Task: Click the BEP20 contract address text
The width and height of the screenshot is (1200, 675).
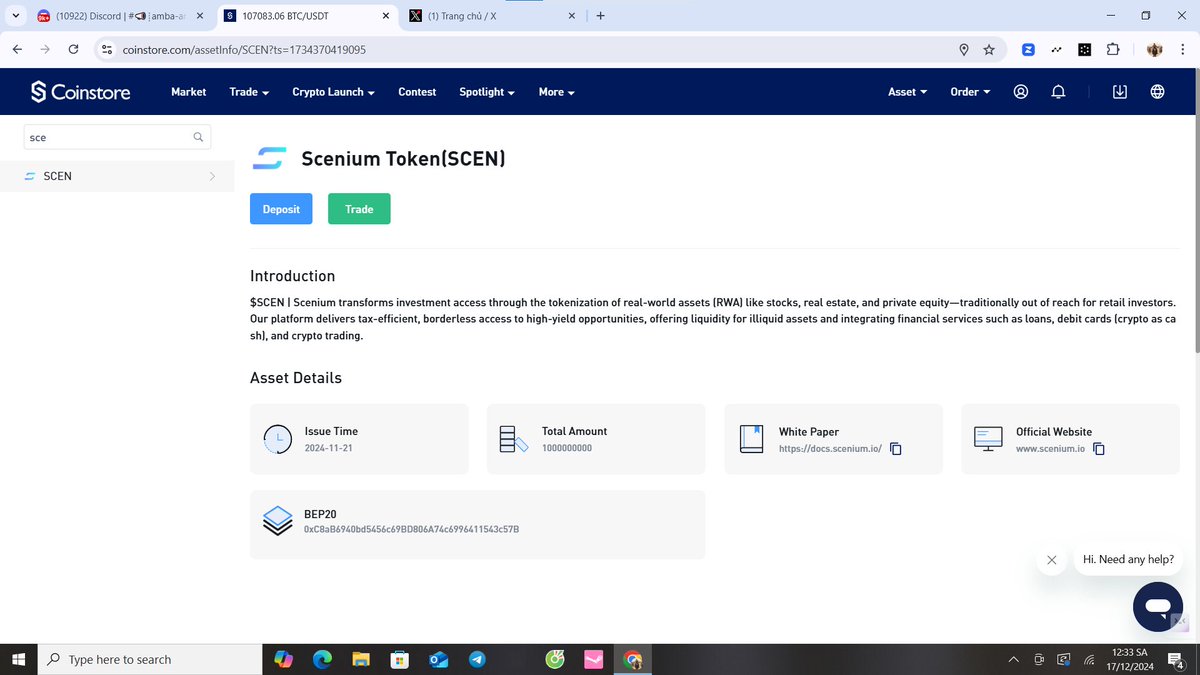Action: [x=411, y=529]
